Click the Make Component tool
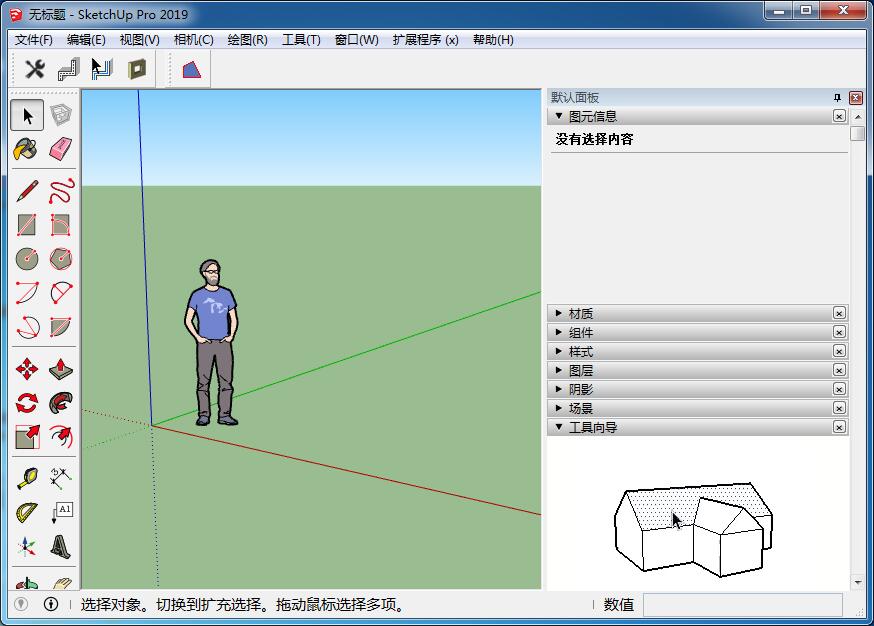Image resolution: width=874 pixels, height=626 pixels. [x=61, y=115]
